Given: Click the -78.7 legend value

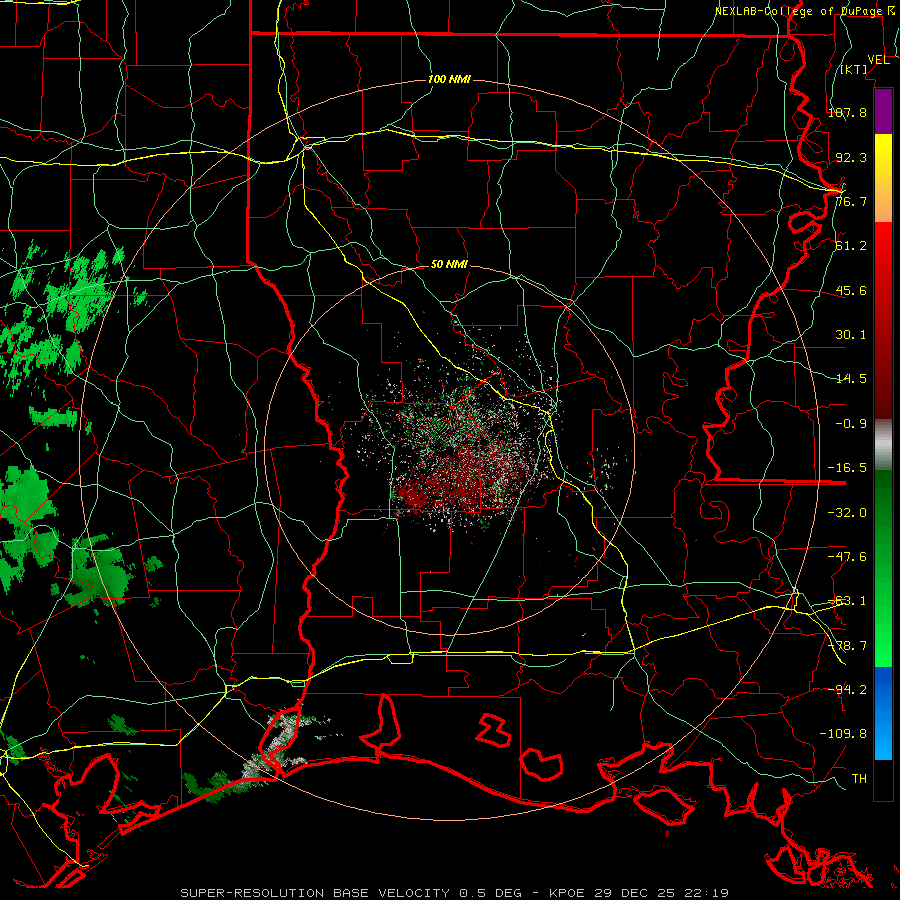Looking at the screenshot, I should click(x=847, y=646).
